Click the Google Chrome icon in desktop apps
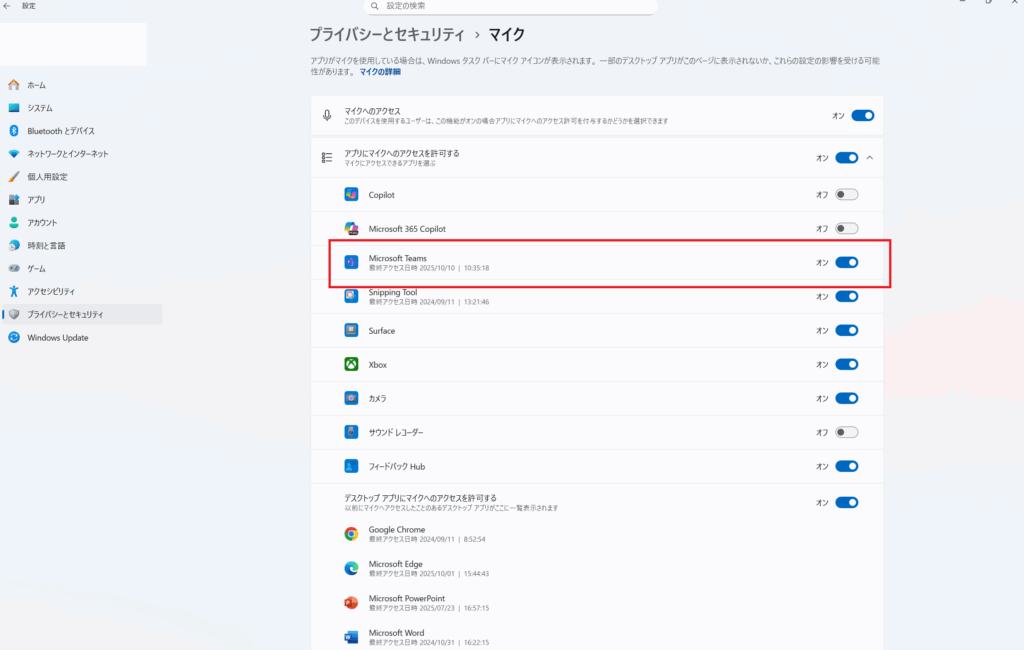The height and width of the screenshot is (650, 1024). [x=351, y=534]
